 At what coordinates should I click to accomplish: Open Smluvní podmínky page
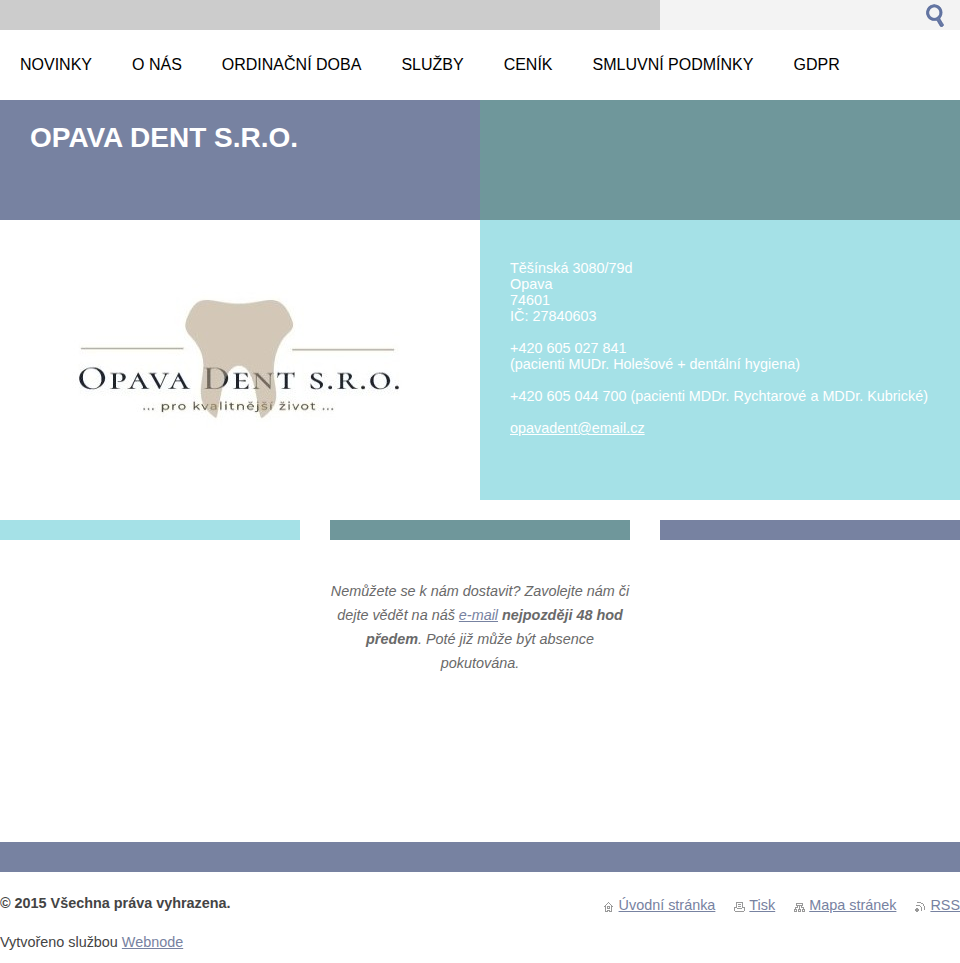673,64
